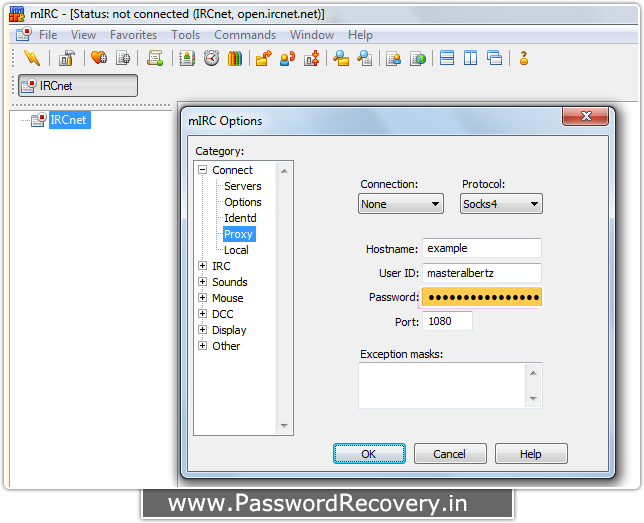Open the URLs List globe icon

coord(418,59)
